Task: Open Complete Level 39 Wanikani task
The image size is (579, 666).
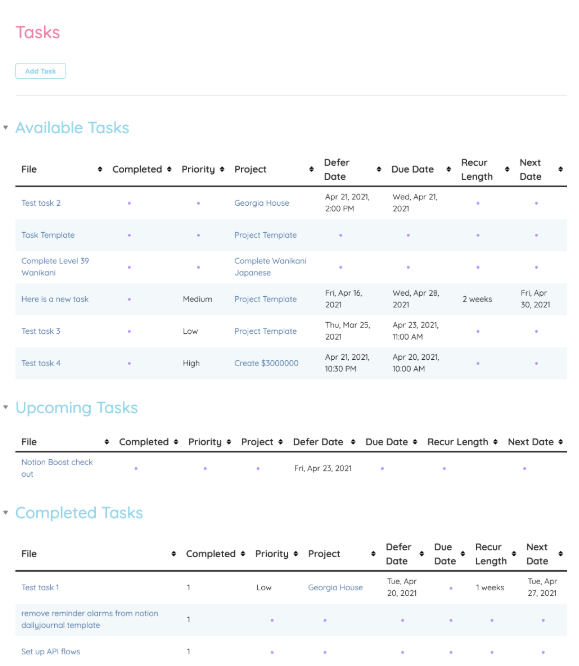Action: pyautogui.click(x=55, y=267)
